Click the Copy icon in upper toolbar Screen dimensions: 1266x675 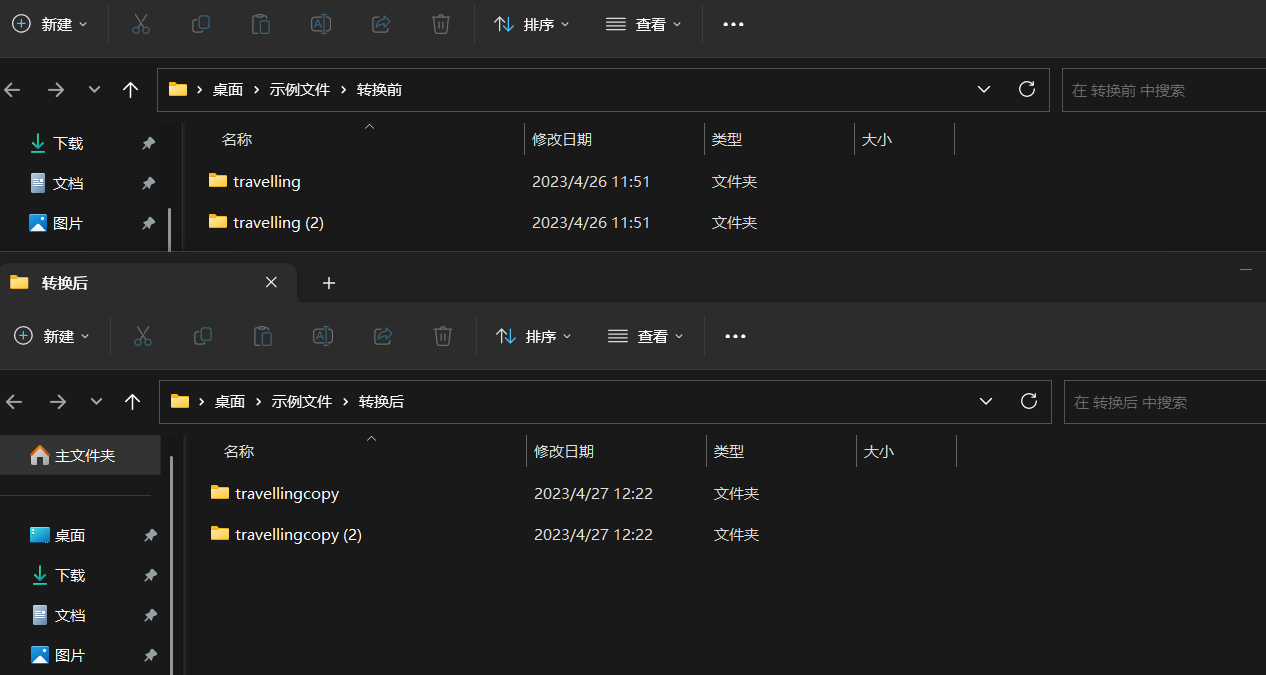coord(201,24)
